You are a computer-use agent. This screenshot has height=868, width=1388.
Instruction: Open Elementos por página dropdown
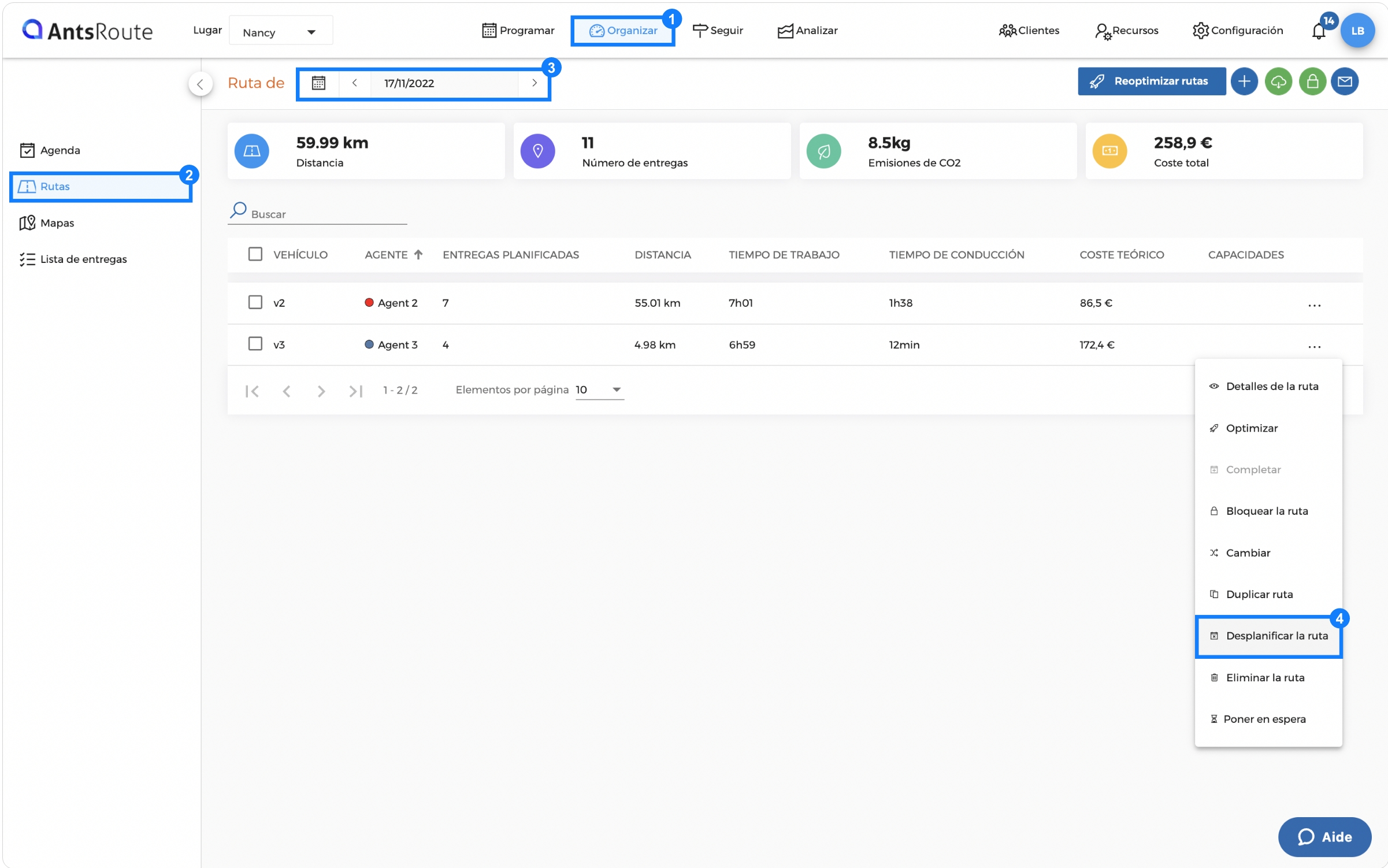click(x=599, y=390)
